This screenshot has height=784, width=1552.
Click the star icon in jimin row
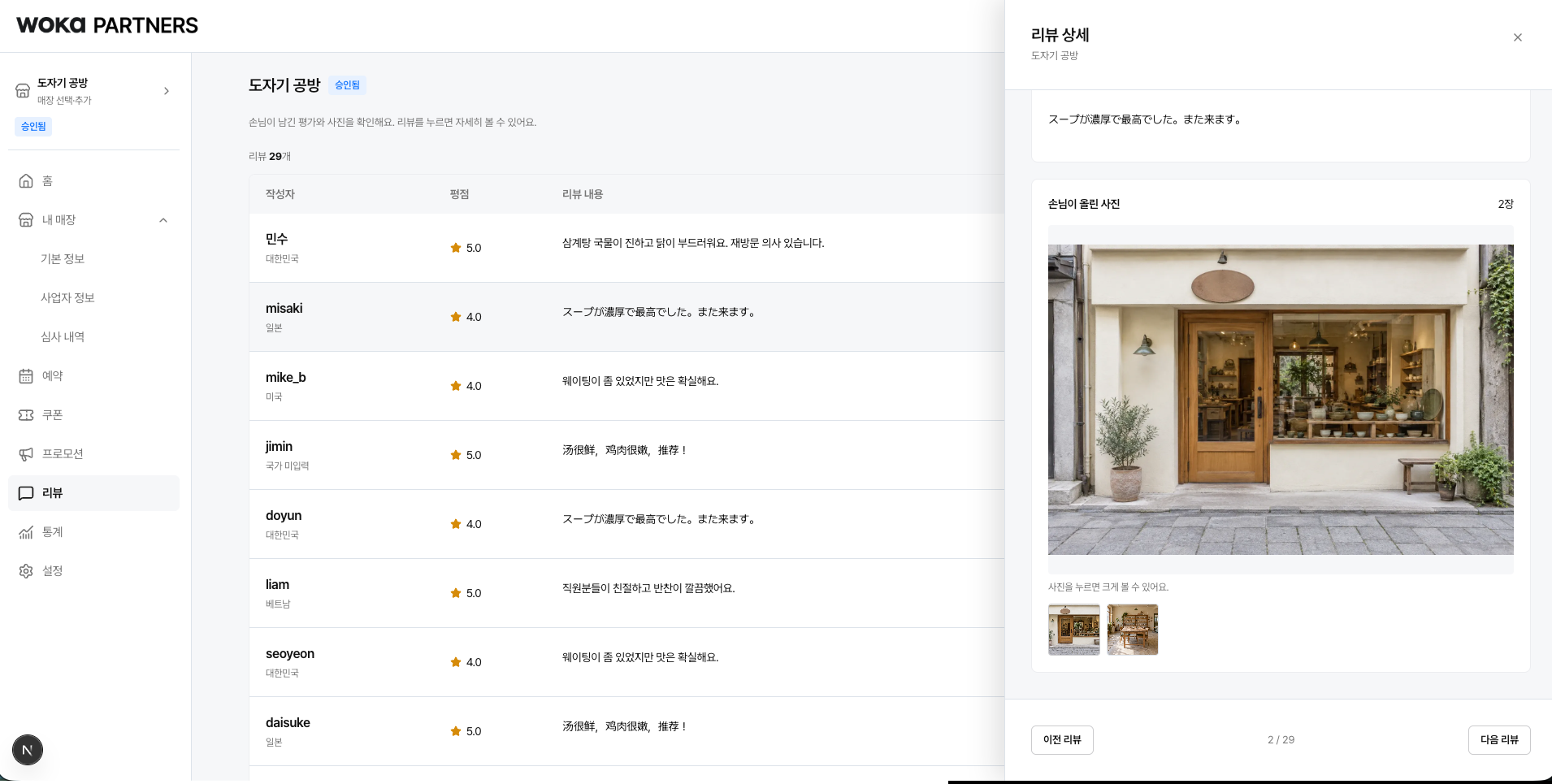[x=456, y=455]
